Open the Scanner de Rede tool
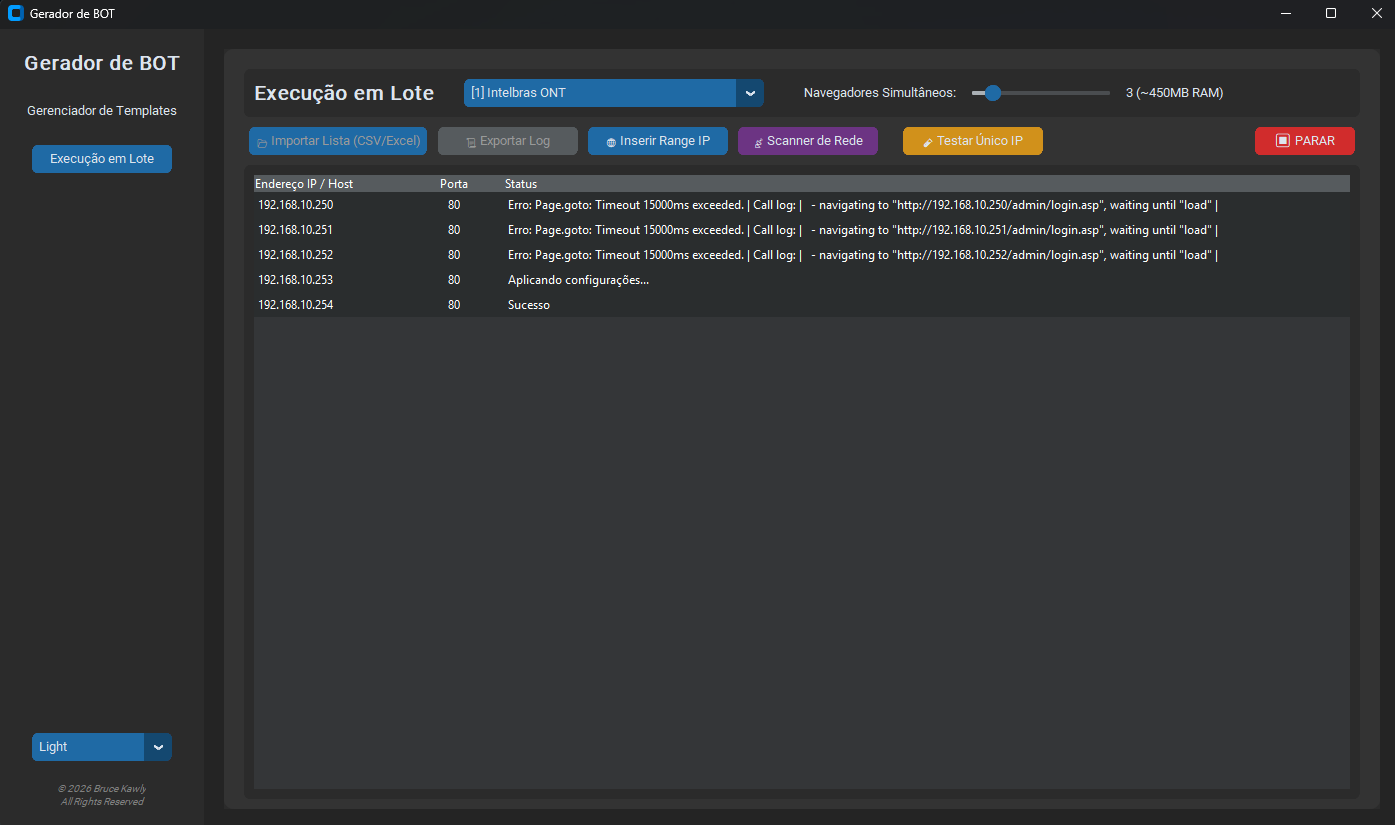 tap(808, 141)
